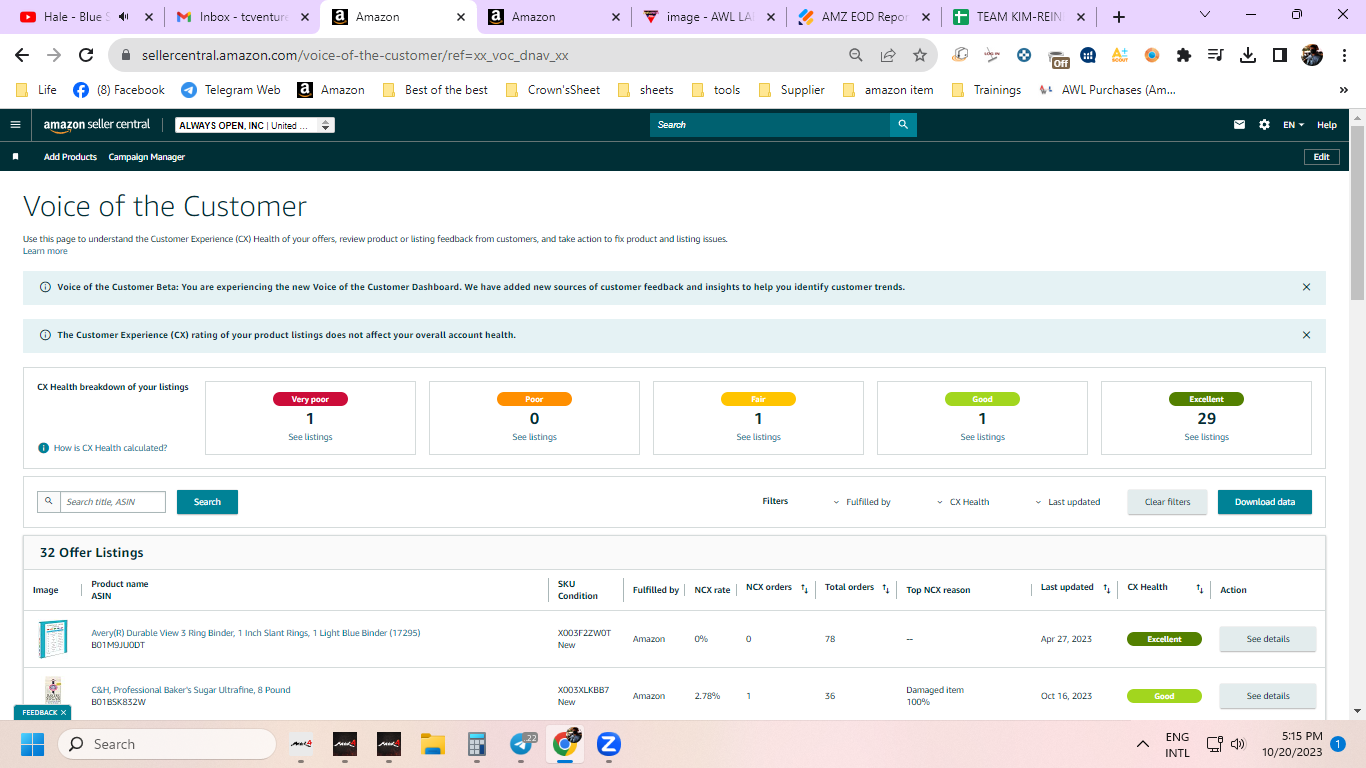
Task: Click the Edit button on the favorites bar
Action: [x=1321, y=157]
